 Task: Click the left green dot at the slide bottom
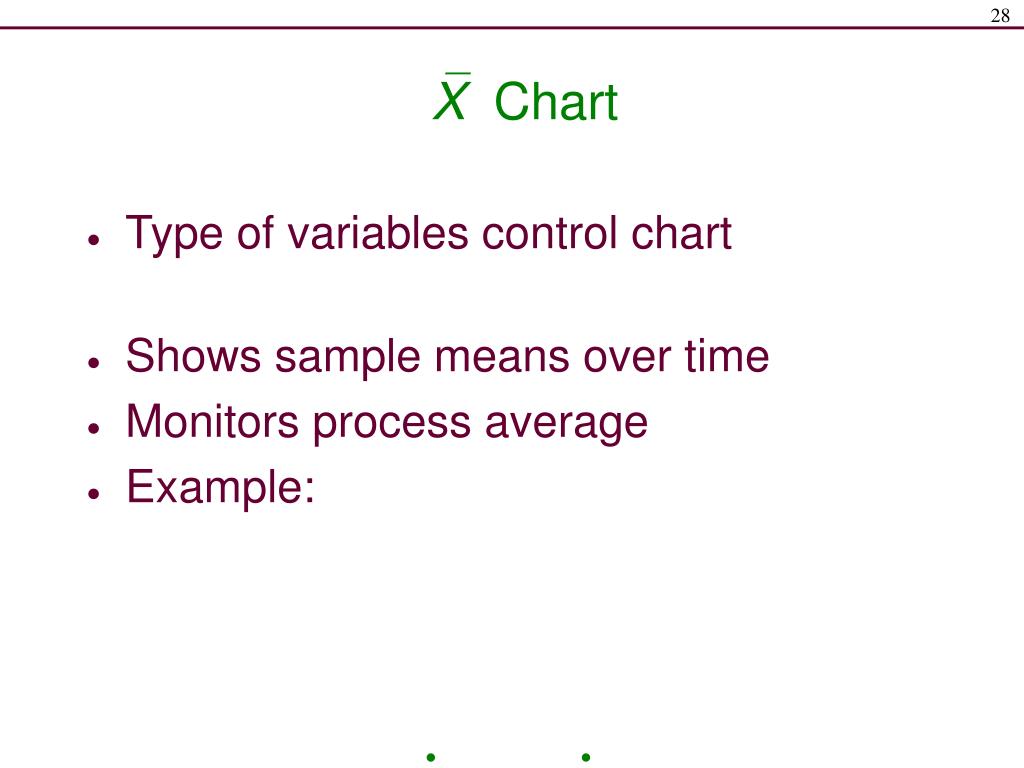coord(430,758)
